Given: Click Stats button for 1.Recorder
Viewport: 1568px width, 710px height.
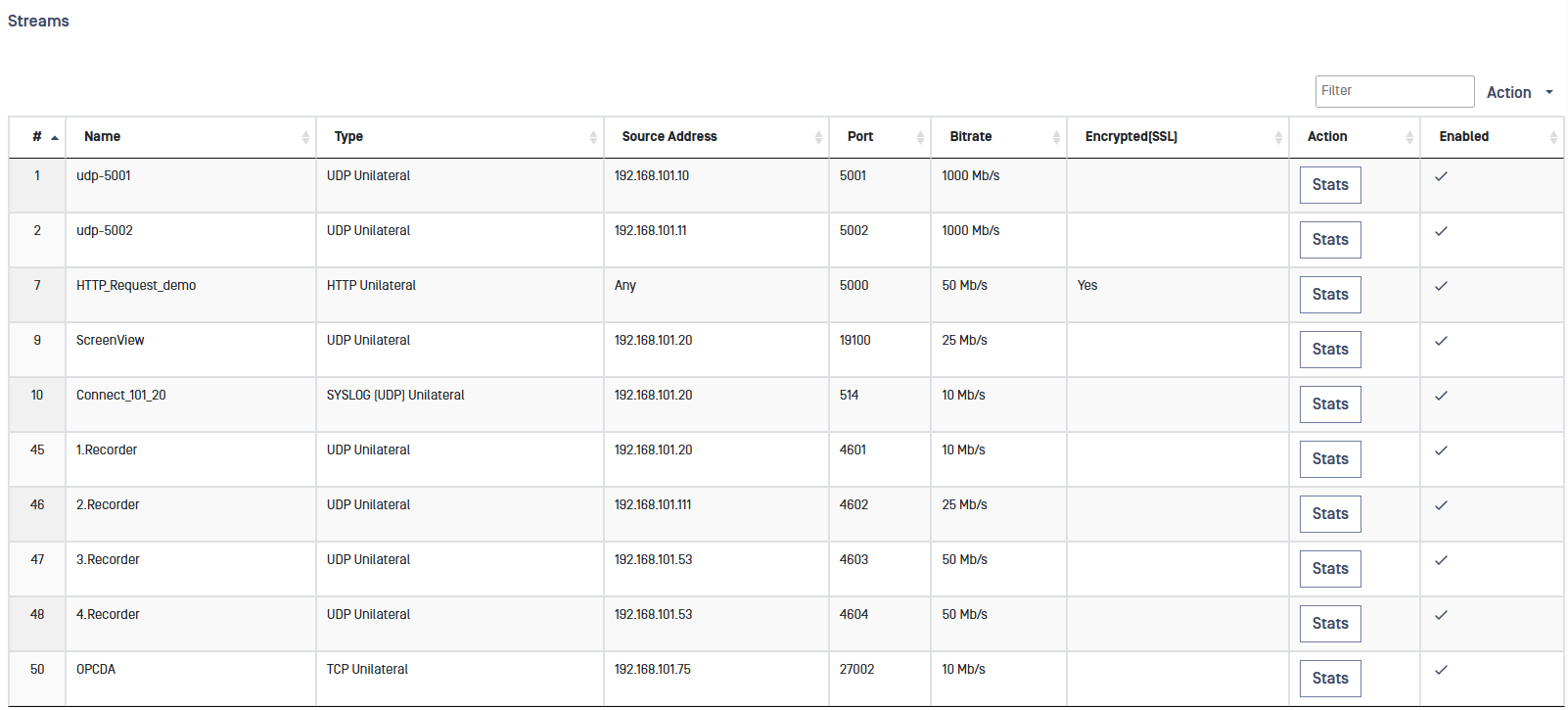Looking at the screenshot, I should click(1330, 459).
